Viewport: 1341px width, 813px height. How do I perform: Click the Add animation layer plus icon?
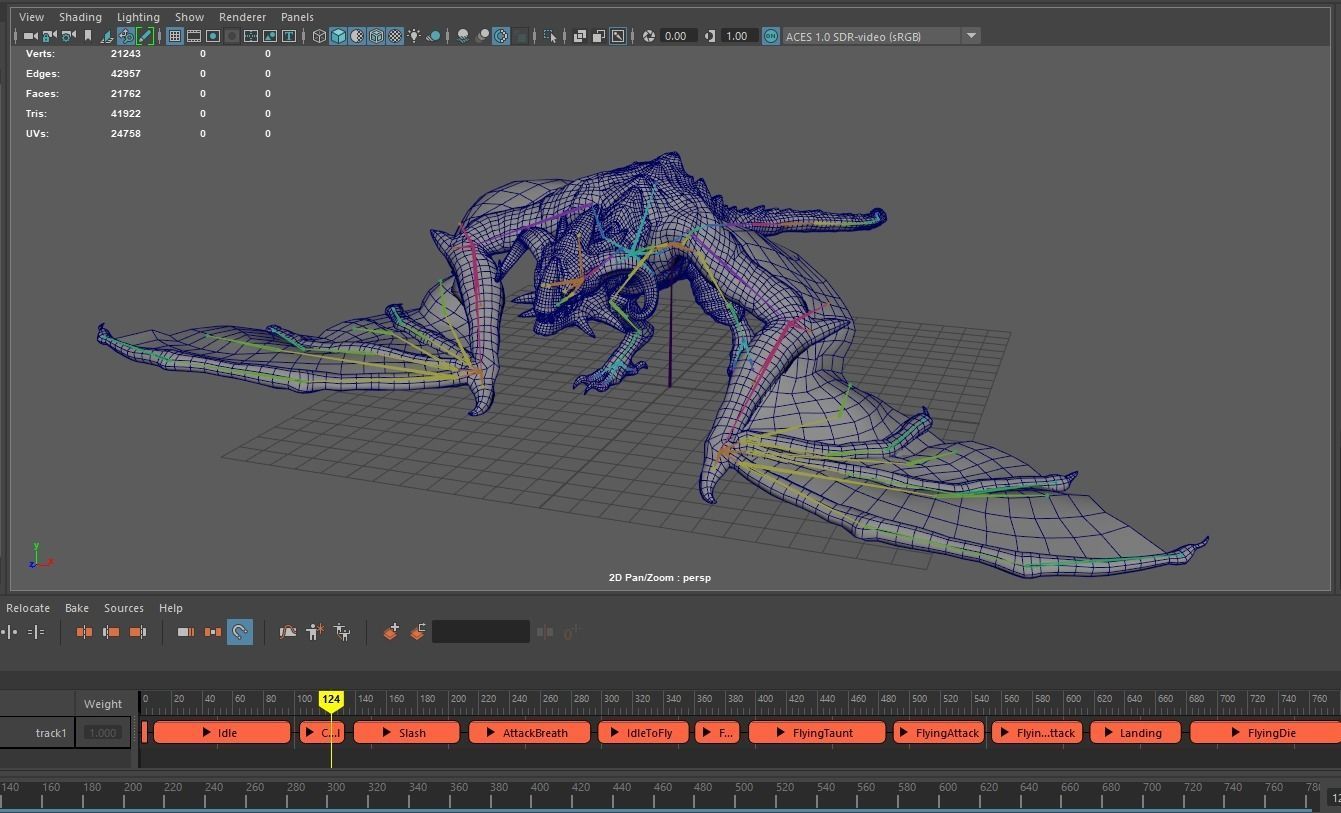(x=391, y=632)
